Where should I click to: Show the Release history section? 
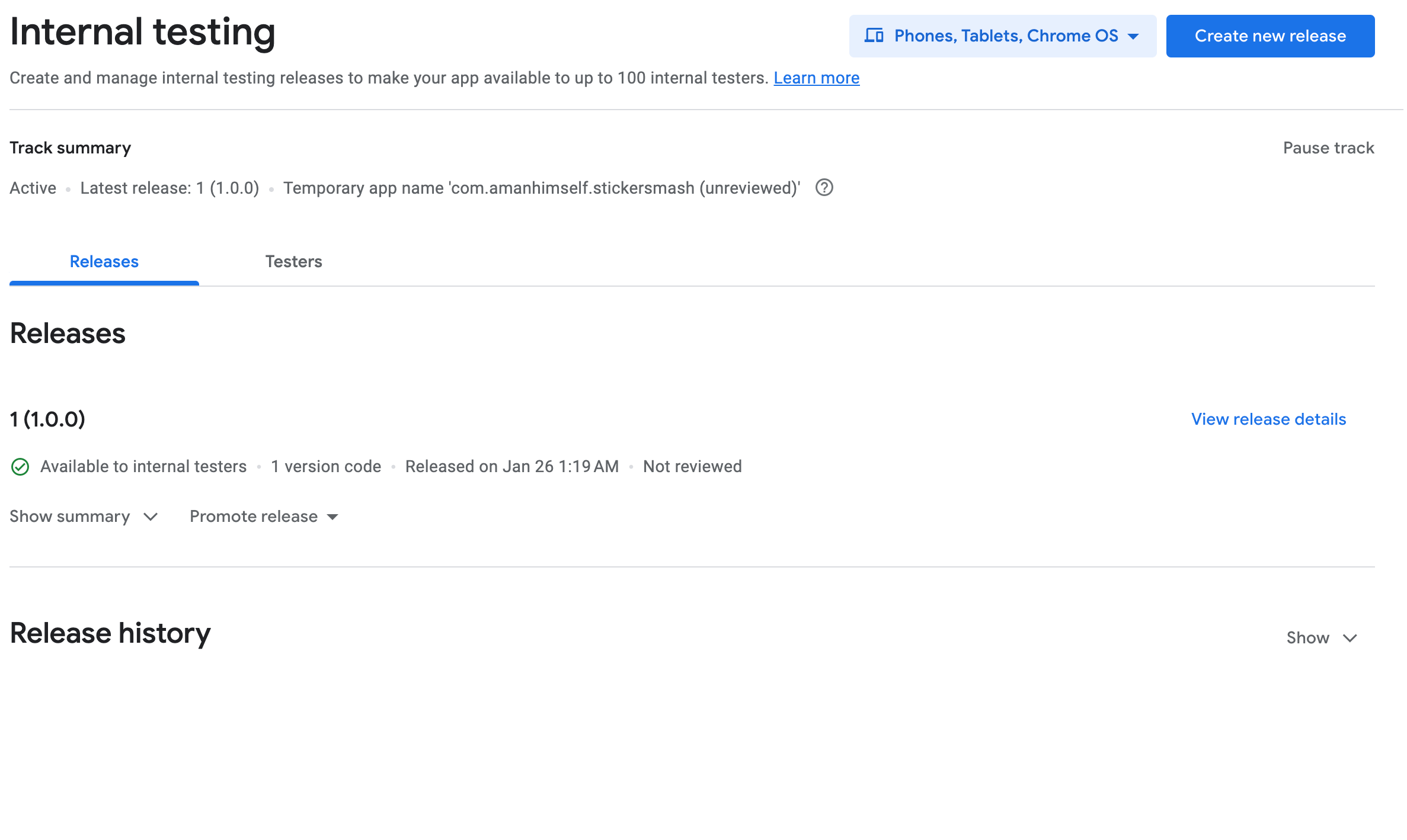point(1307,638)
